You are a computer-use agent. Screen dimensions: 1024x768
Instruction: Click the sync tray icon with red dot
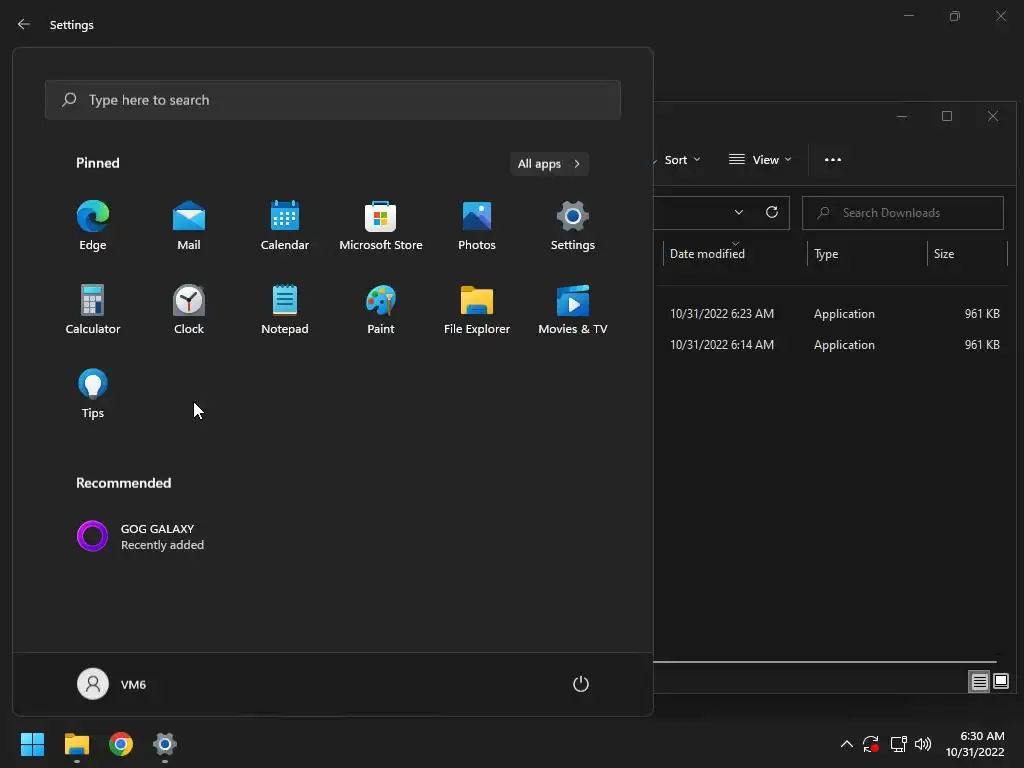click(x=871, y=744)
